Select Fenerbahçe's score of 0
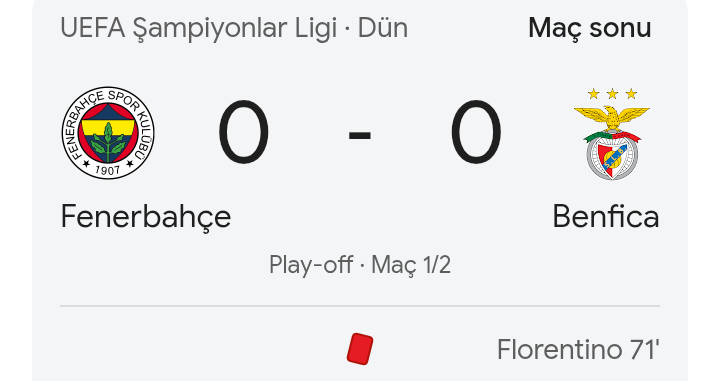 [244, 132]
